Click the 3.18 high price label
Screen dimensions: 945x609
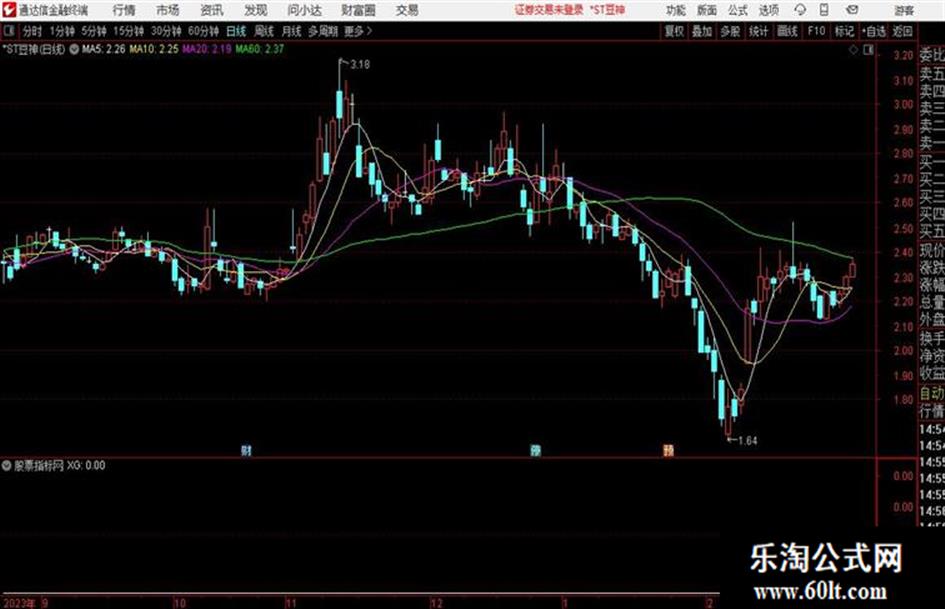pyautogui.click(x=360, y=64)
